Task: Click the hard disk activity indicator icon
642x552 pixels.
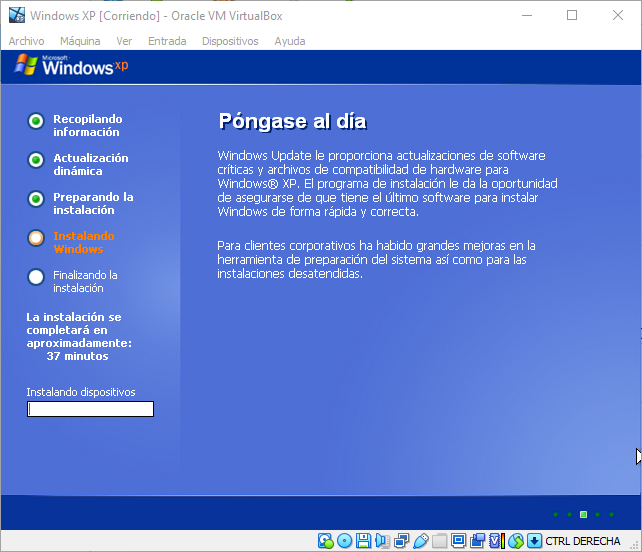Action: tap(326, 541)
